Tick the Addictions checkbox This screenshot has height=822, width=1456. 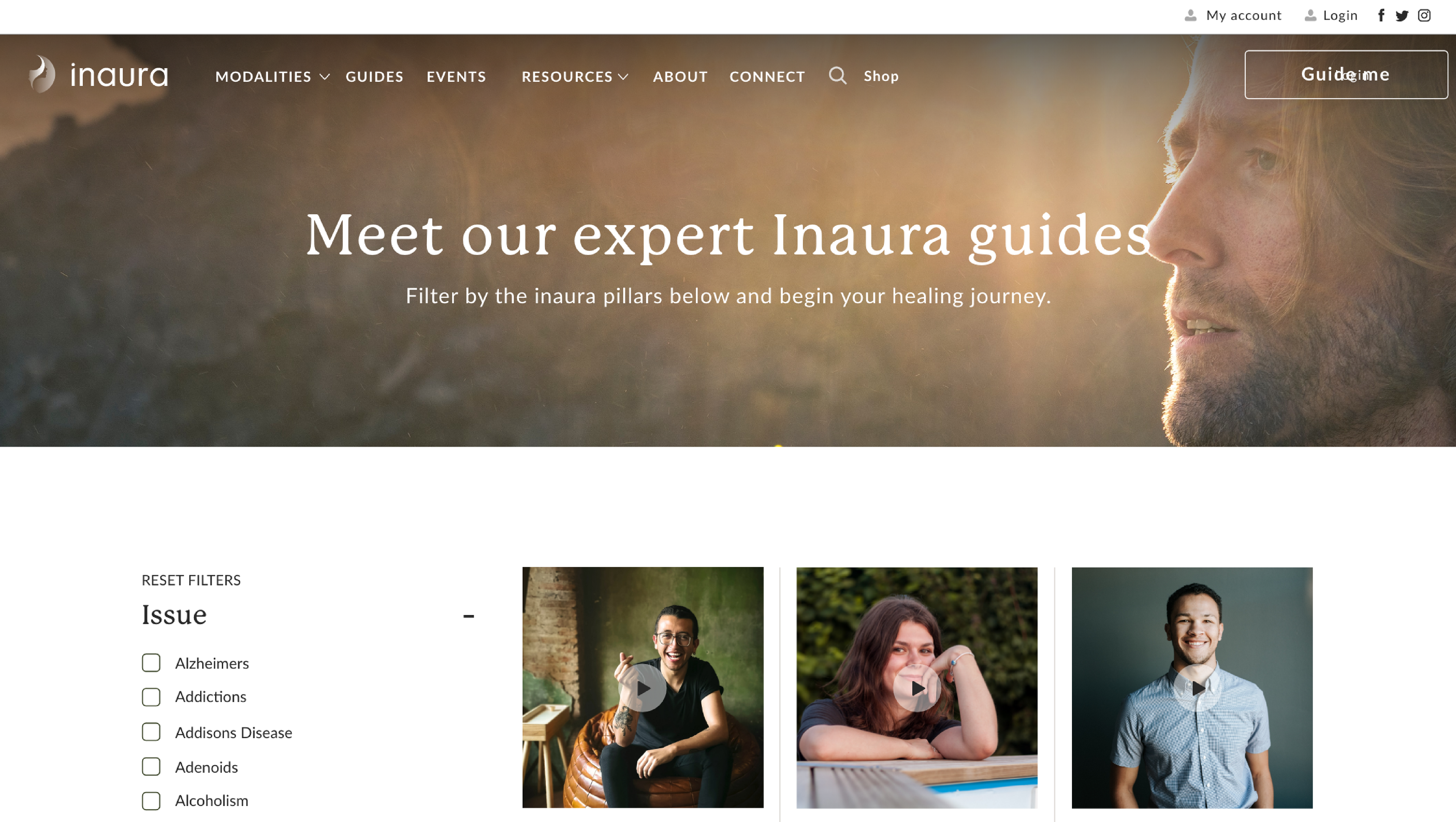(151, 696)
